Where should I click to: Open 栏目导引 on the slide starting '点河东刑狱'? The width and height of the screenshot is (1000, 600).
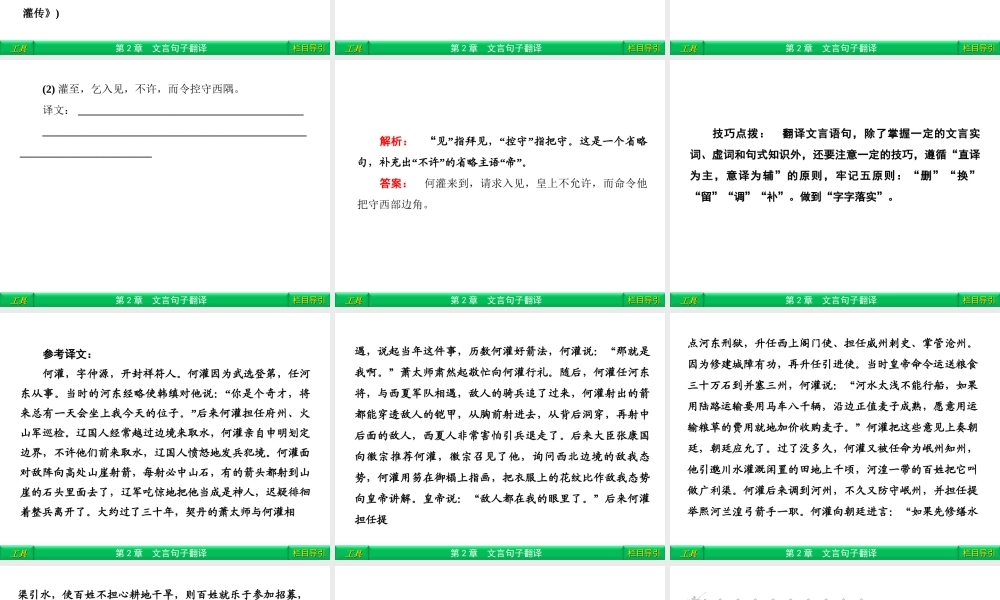[x=978, y=553]
